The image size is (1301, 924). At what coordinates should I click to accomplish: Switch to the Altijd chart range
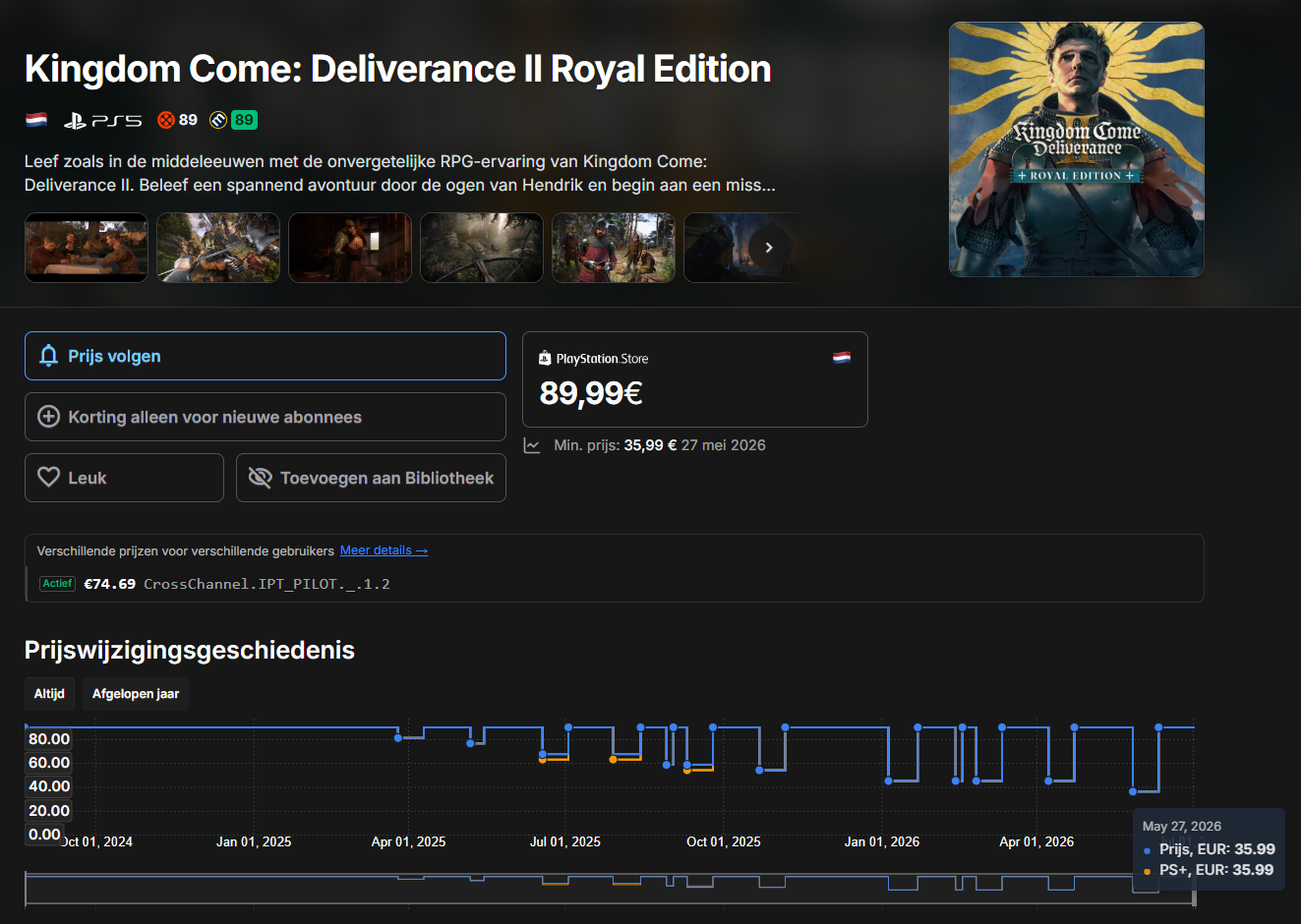(49, 694)
